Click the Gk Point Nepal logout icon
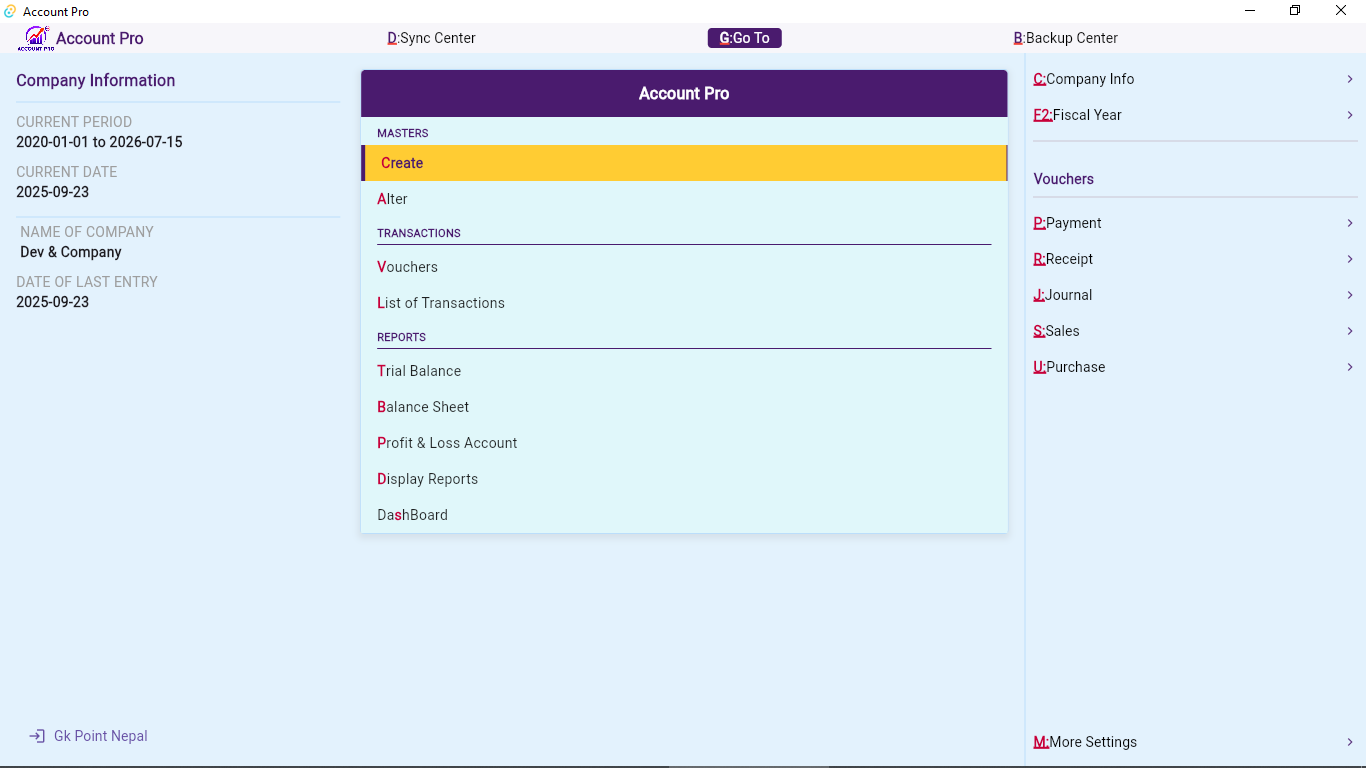1366x768 pixels. coord(37,736)
